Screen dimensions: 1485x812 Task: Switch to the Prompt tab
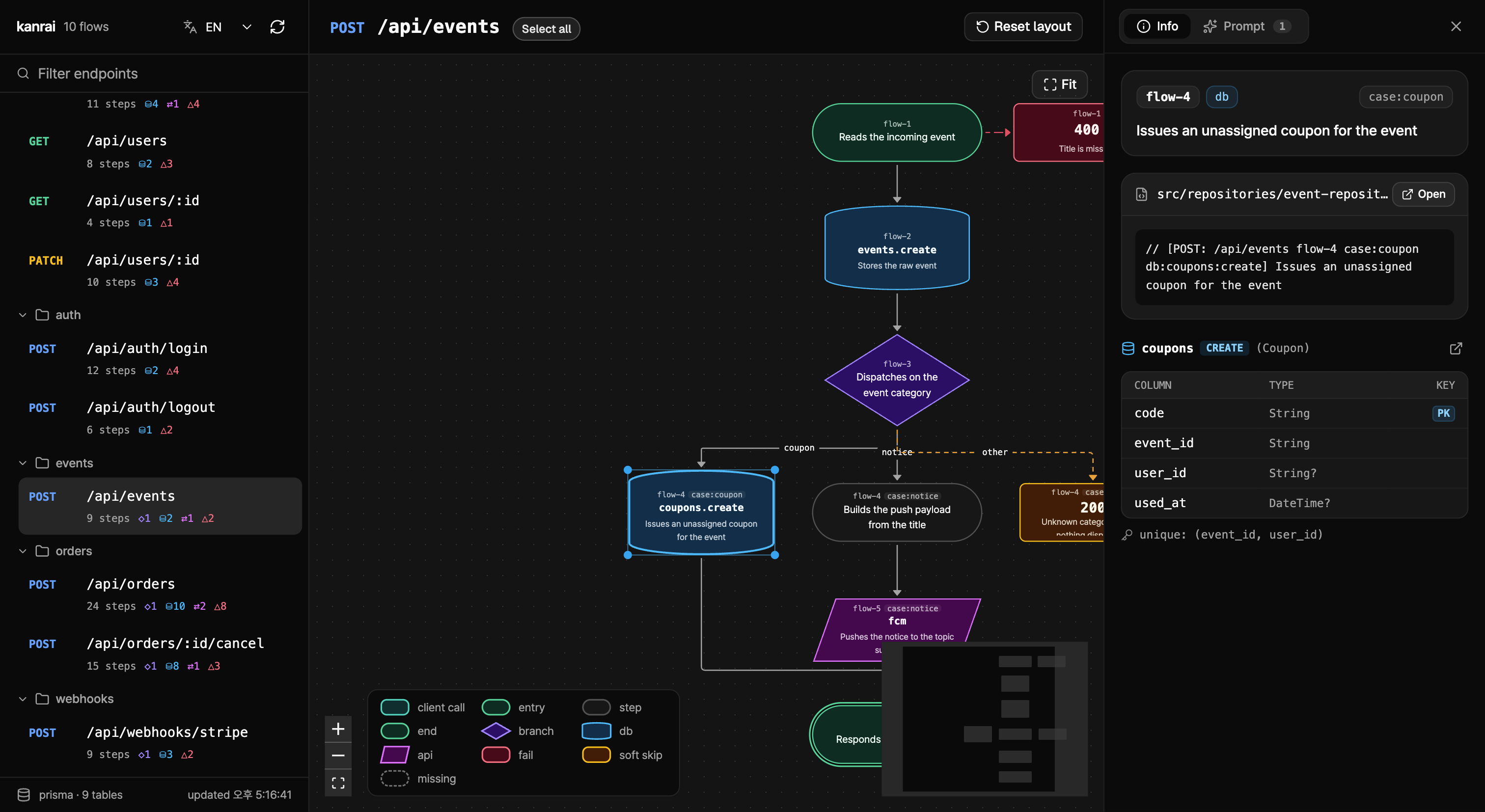point(1247,27)
